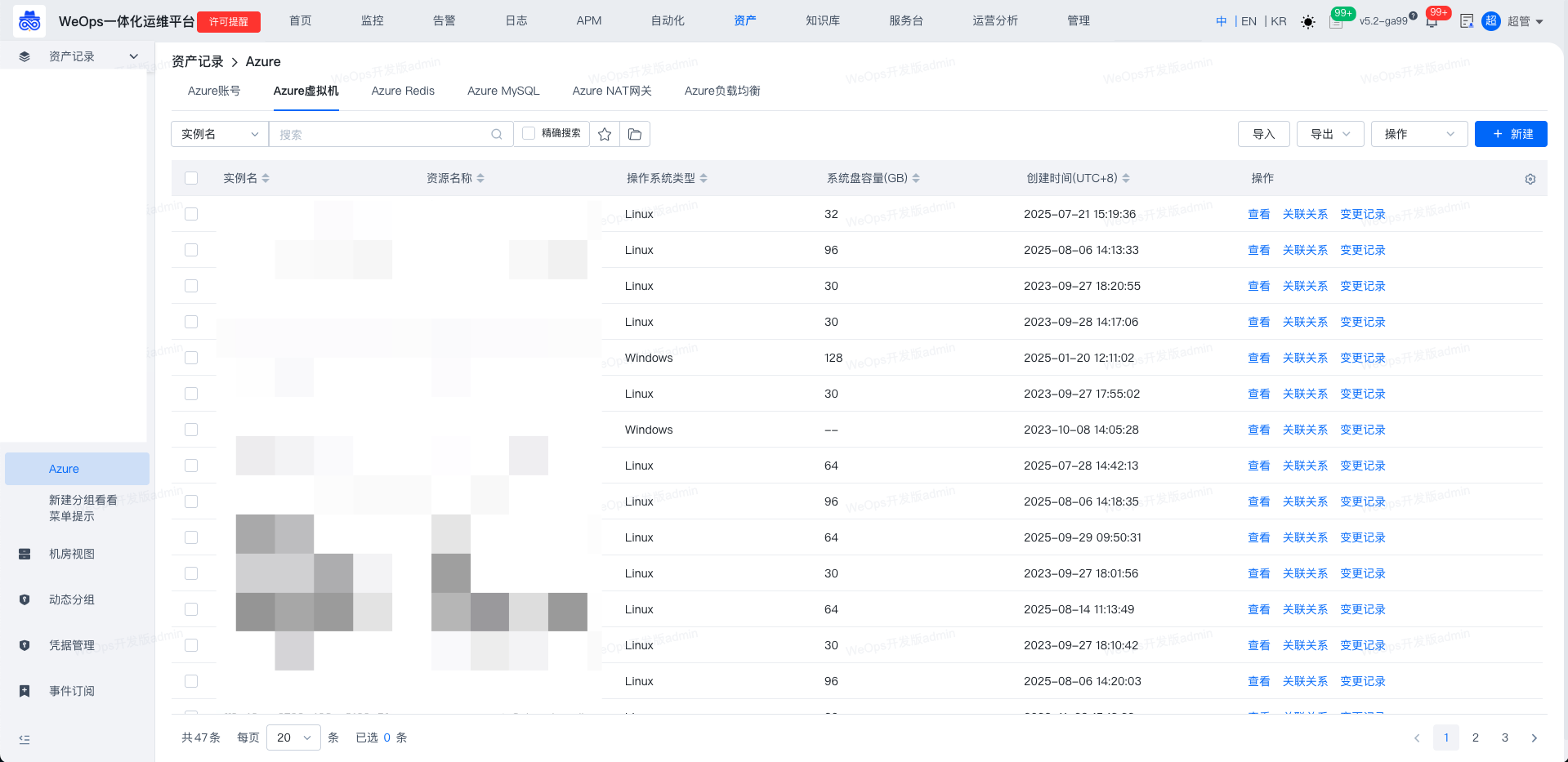Viewport: 1568px width, 762px height.
Task: Switch to the Azure MySQL tab
Action: pyautogui.click(x=503, y=91)
